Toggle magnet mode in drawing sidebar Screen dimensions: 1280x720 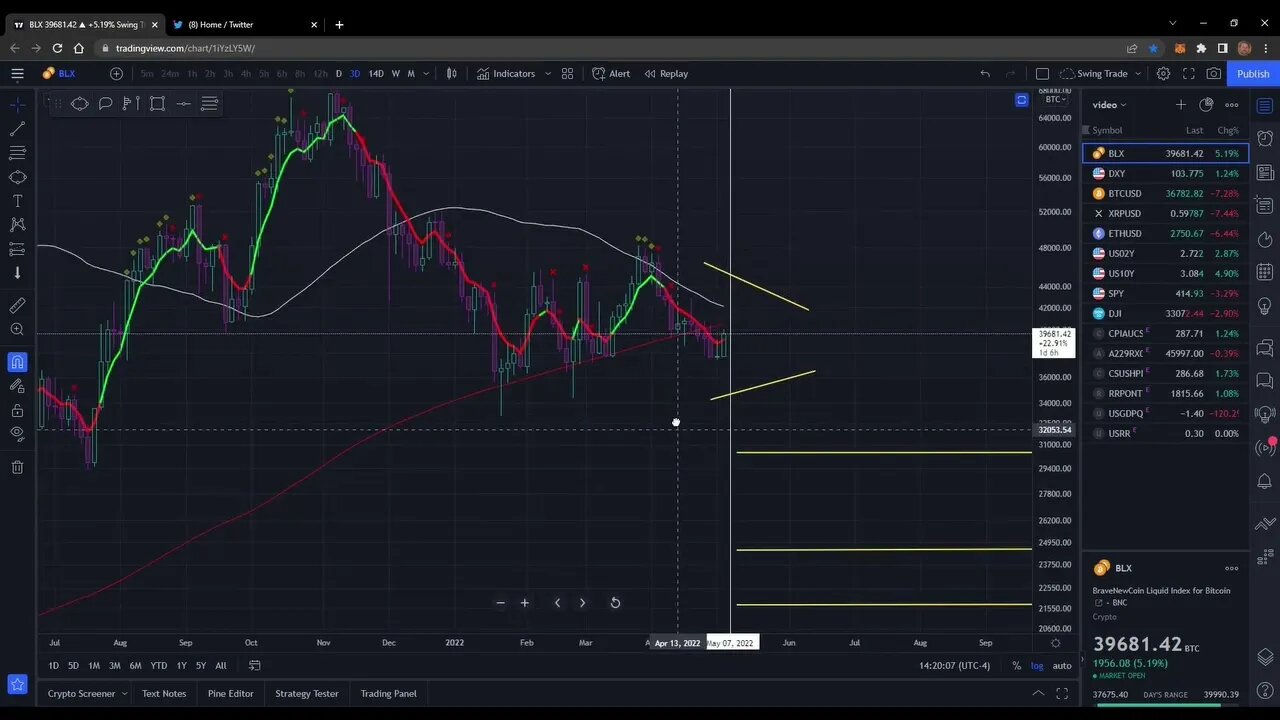coord(17,362)
